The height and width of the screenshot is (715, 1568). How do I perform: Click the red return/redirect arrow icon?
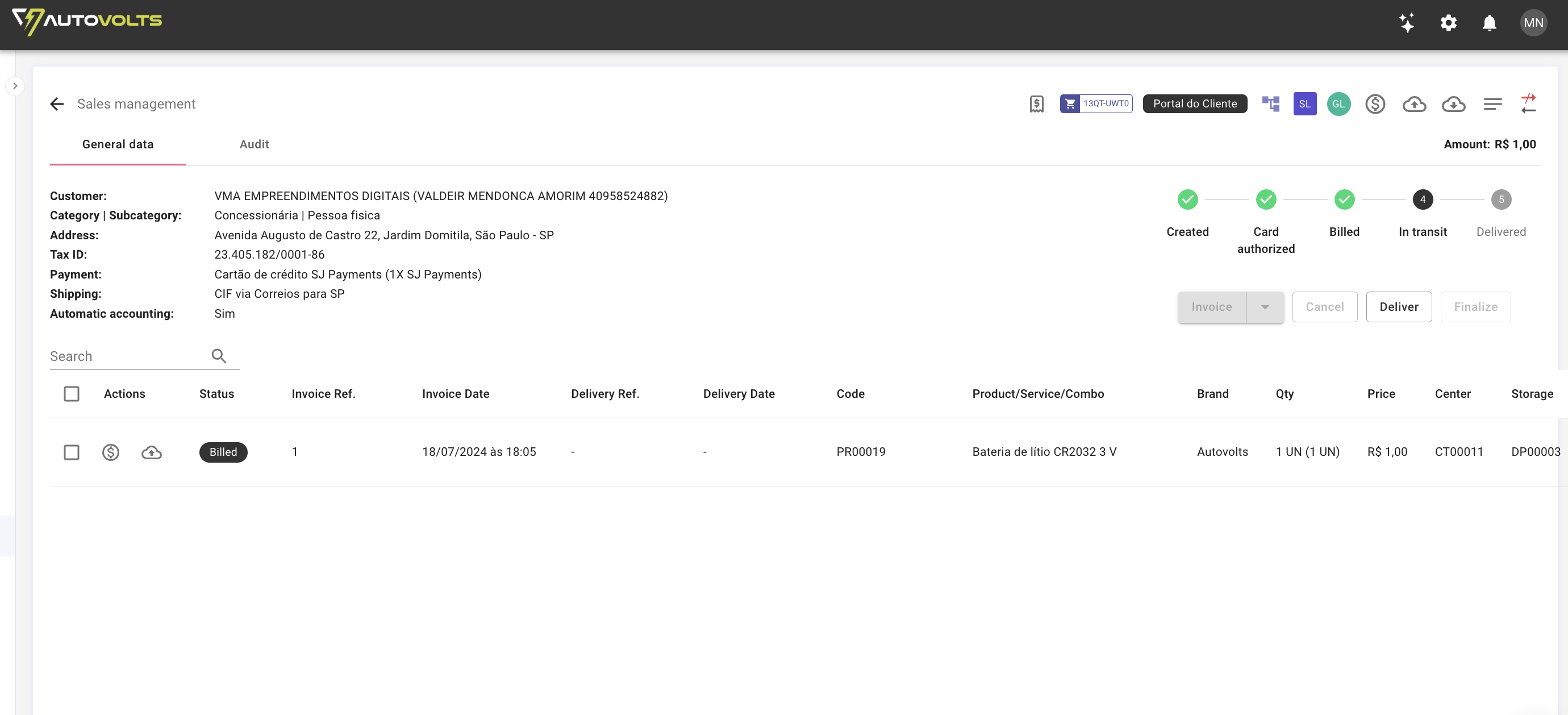[x=1529, y=104]
